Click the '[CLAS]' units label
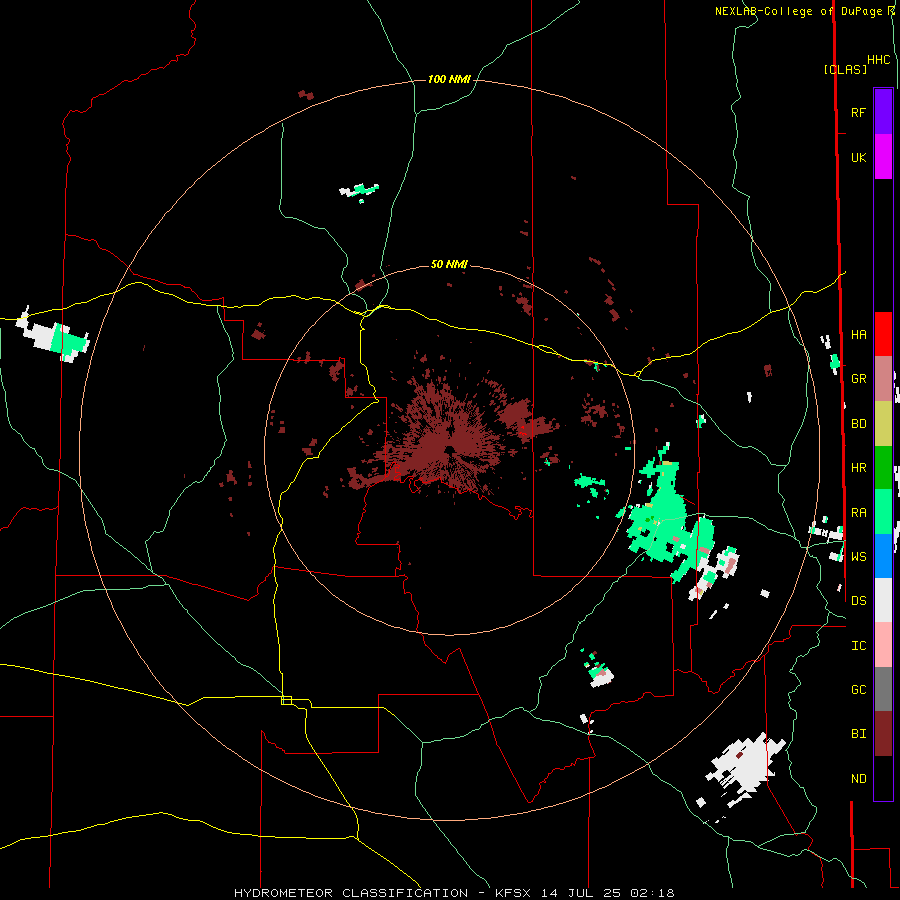The image size is (900, 900). 845,69
